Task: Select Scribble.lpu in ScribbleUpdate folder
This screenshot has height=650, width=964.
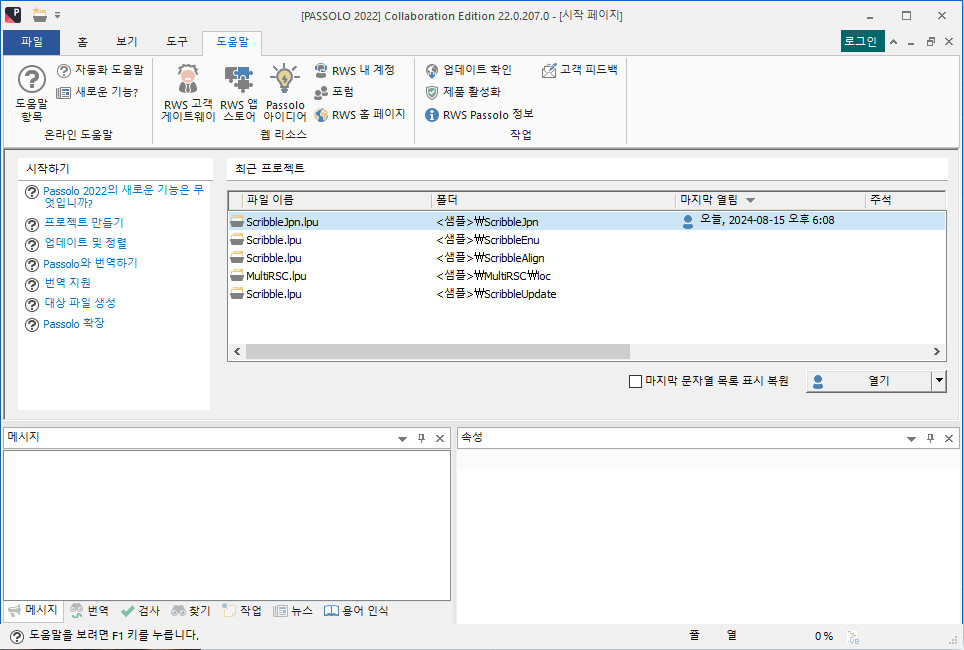Action: tap(587, 294)
